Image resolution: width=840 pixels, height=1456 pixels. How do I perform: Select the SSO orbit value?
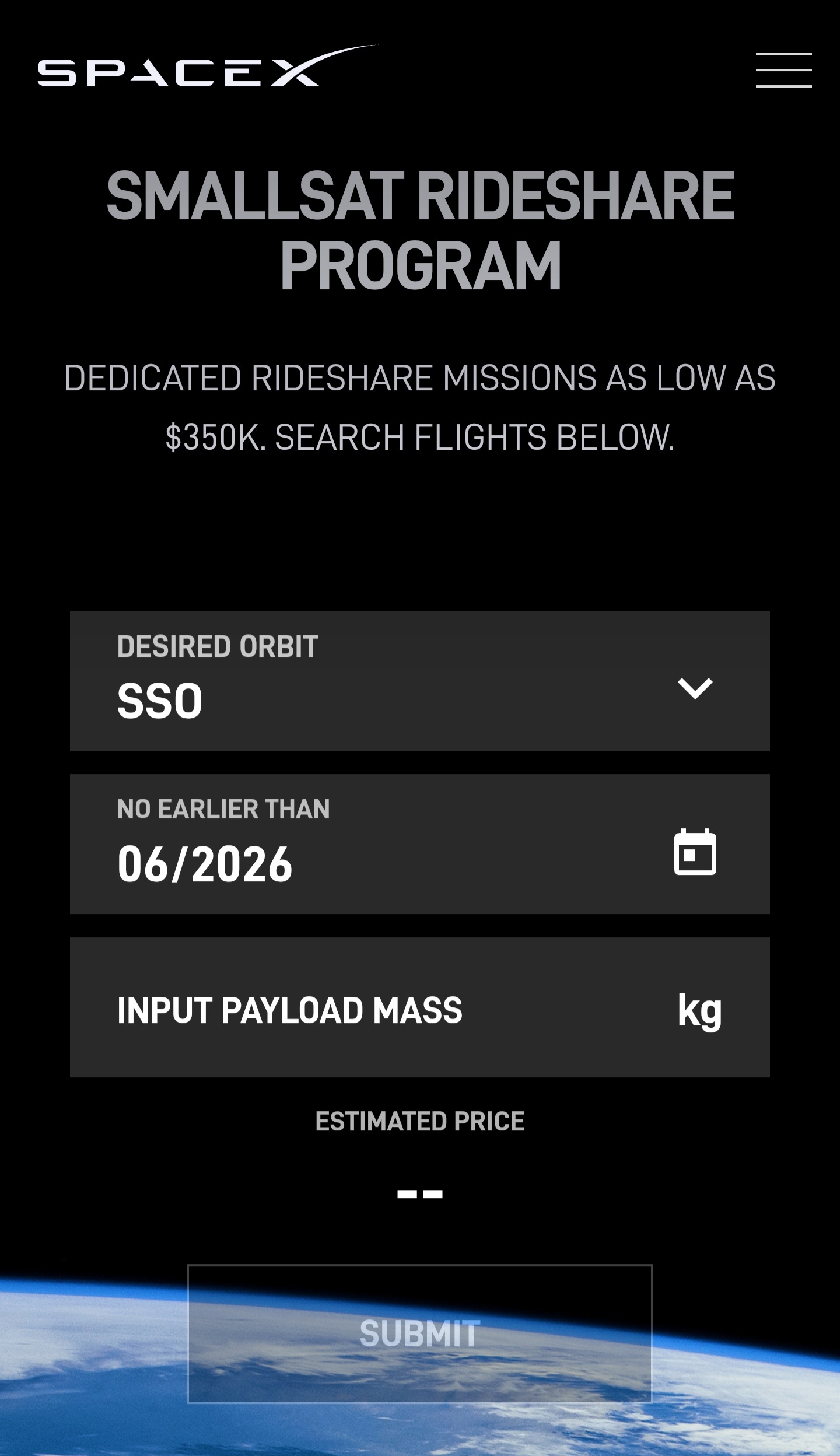160,701
